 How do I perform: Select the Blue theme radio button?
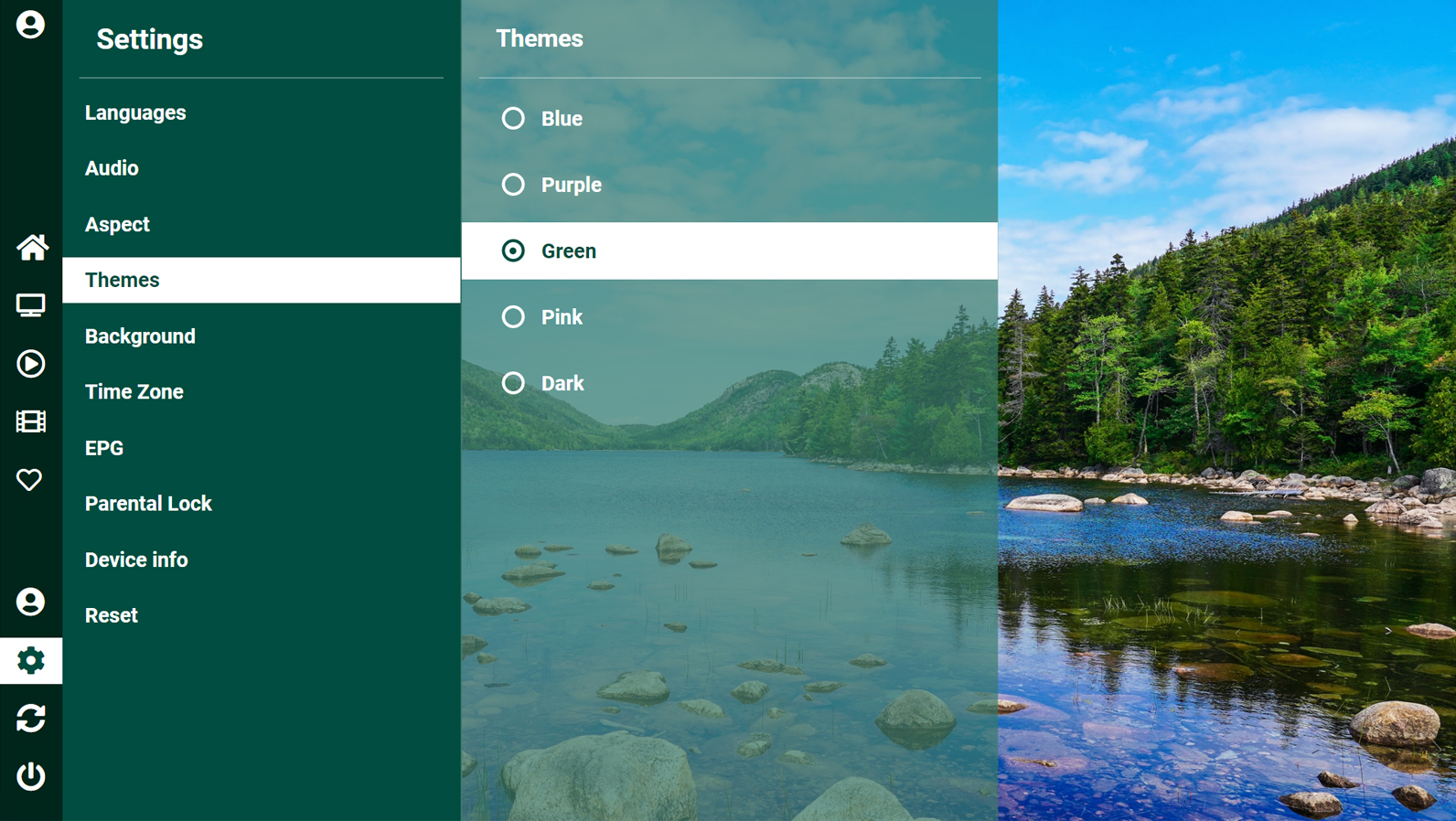[x=513, y=118]
